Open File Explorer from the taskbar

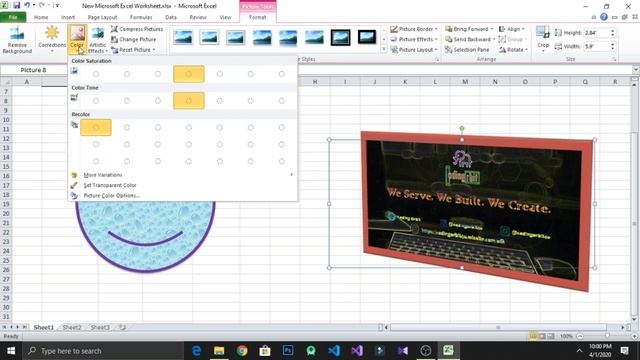click(x=219, y=351)
